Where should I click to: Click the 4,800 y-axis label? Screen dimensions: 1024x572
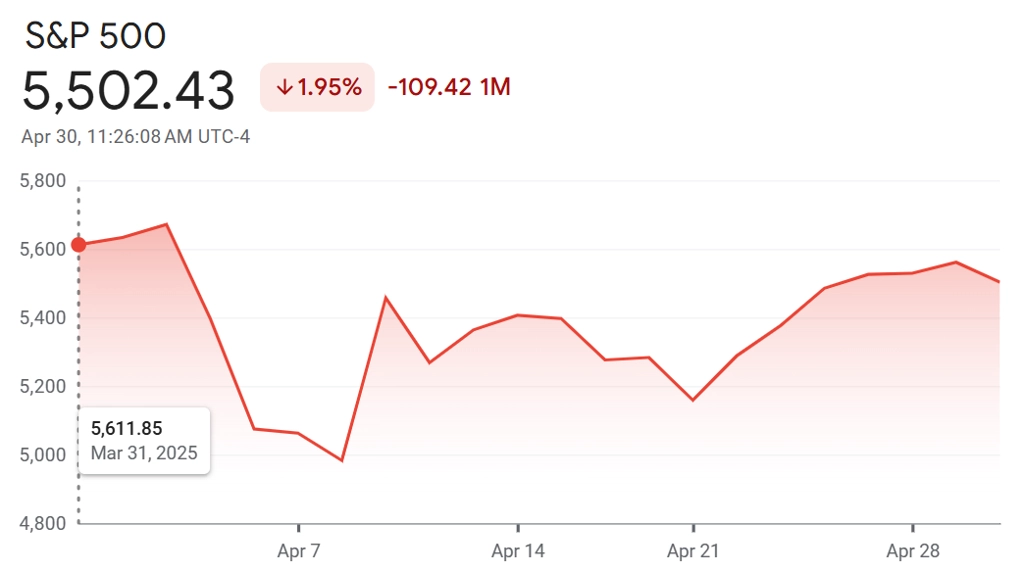[43, 524]
